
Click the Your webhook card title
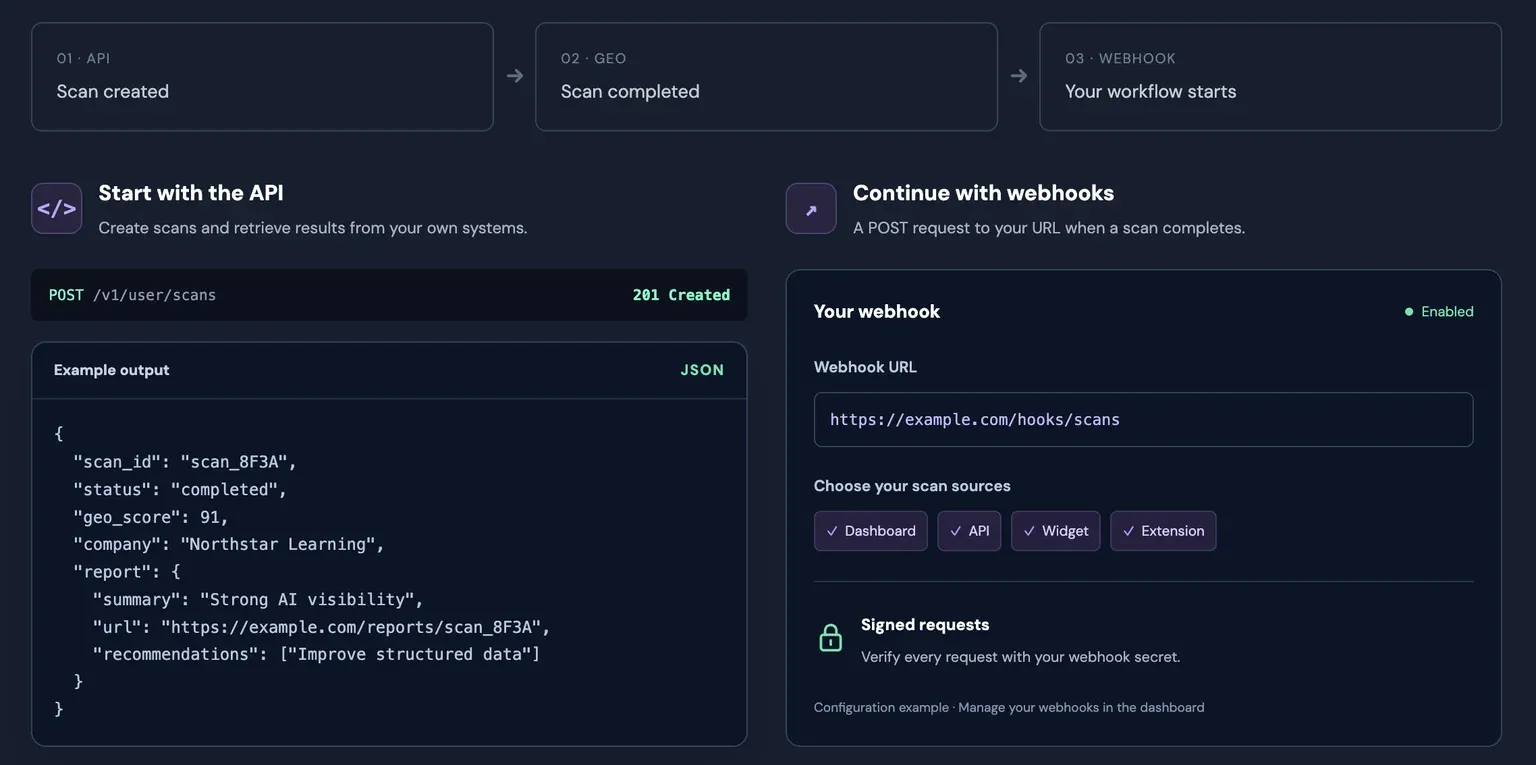[x=877, y=312]
